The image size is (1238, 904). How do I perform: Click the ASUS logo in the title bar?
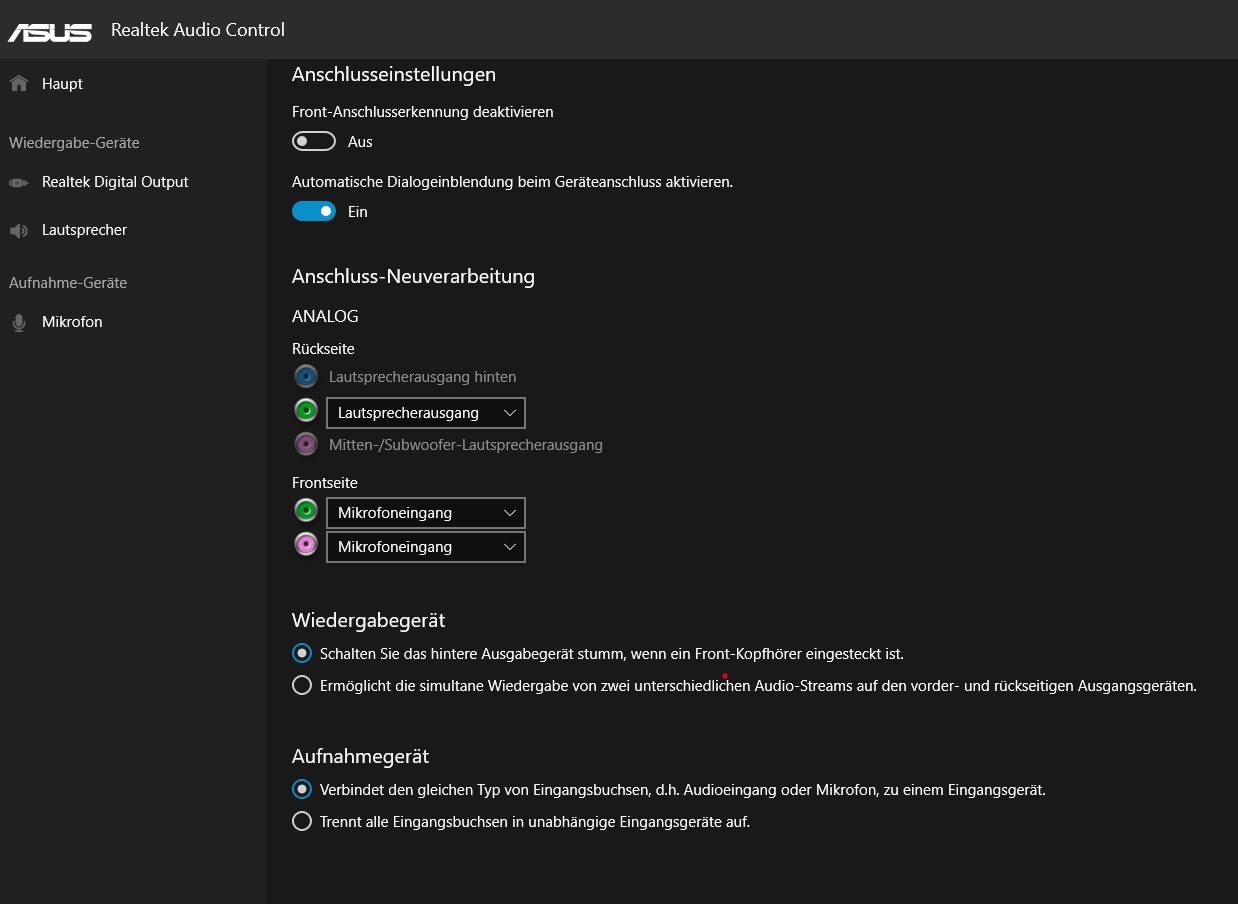click(x=50, y=31)
